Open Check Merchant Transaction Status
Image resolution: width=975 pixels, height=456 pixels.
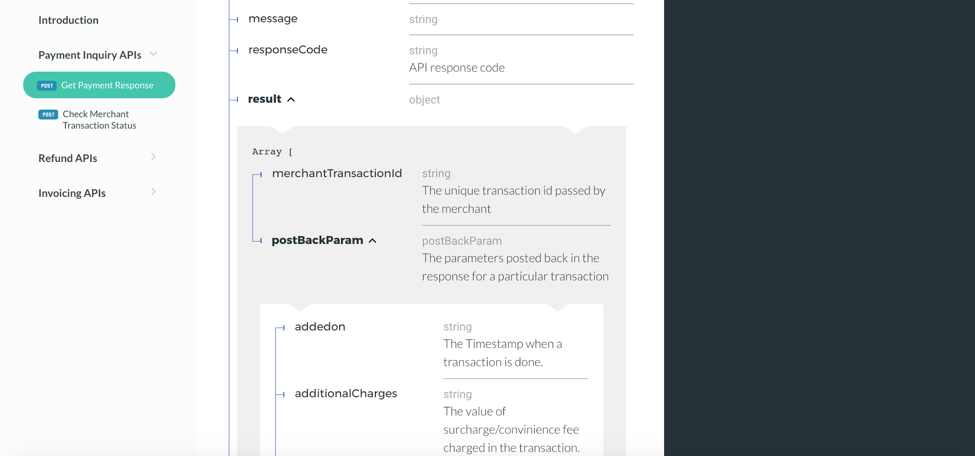pyautogui.click(x=98, y=119)
